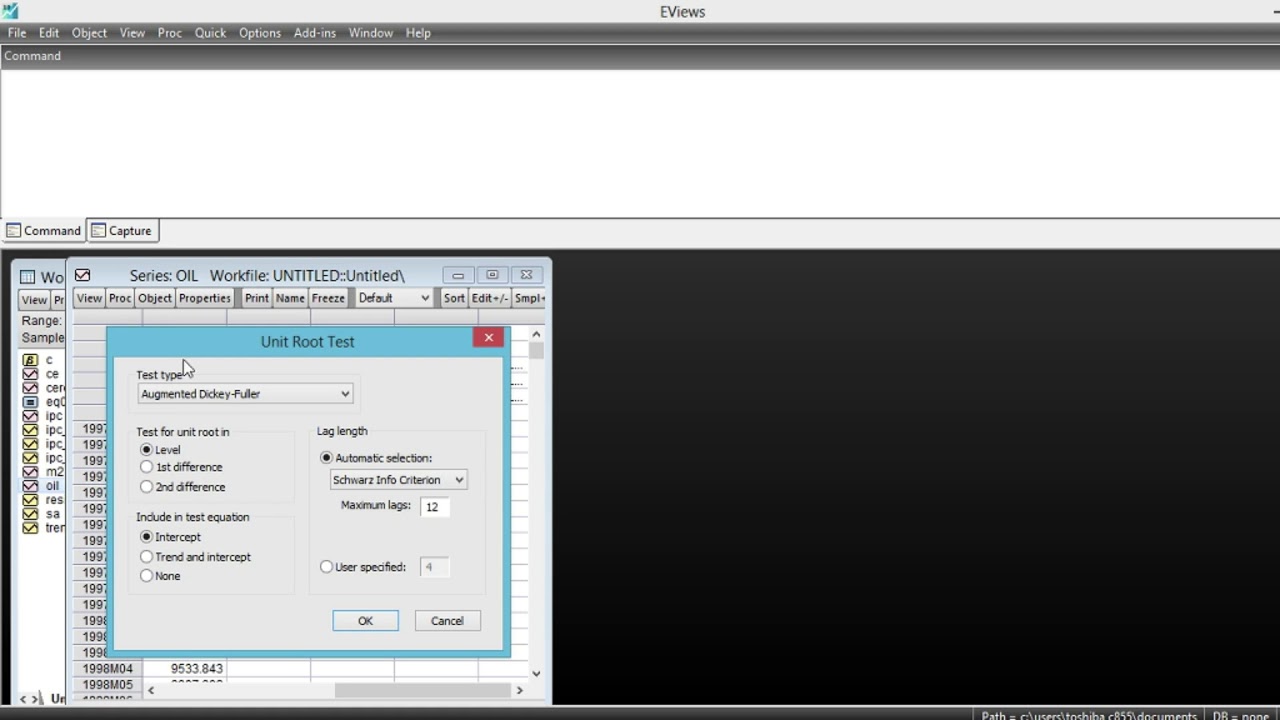Select the 'm2' series icon in workfile
1280x720 pixels.
click(30, 472)
